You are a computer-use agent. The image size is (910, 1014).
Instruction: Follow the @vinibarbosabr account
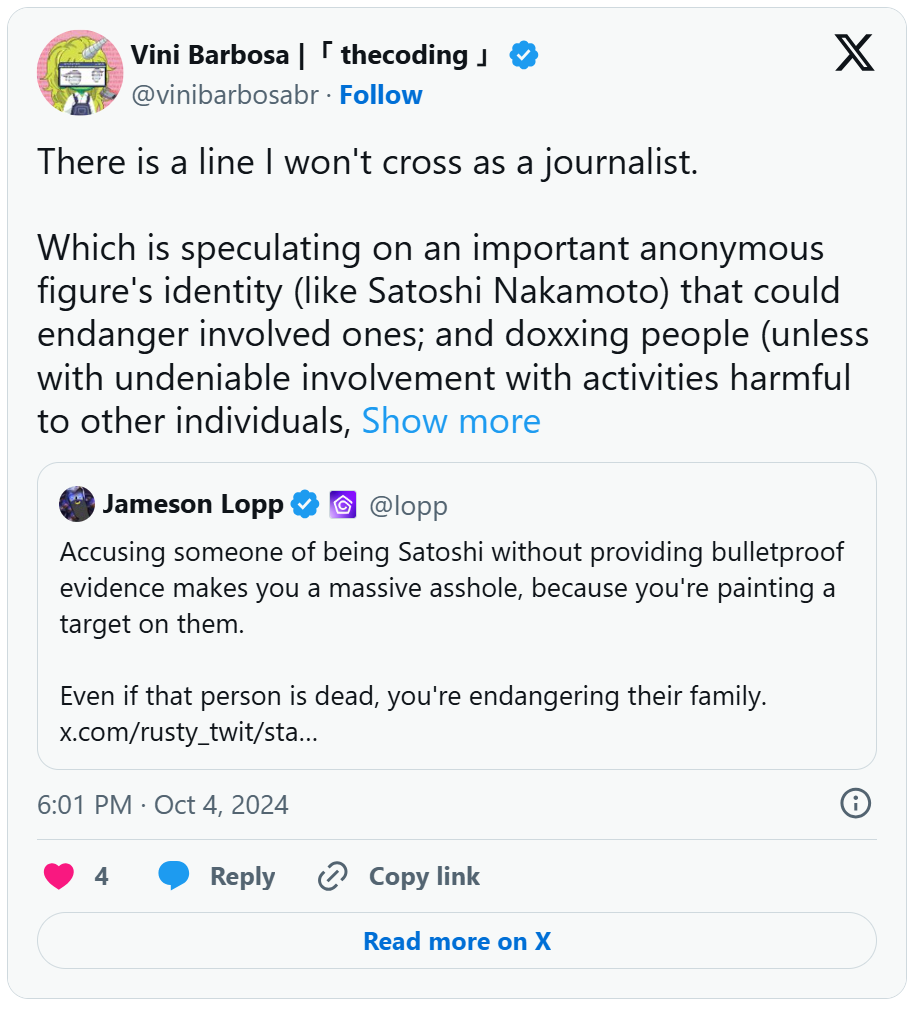[x=381, y=95]
